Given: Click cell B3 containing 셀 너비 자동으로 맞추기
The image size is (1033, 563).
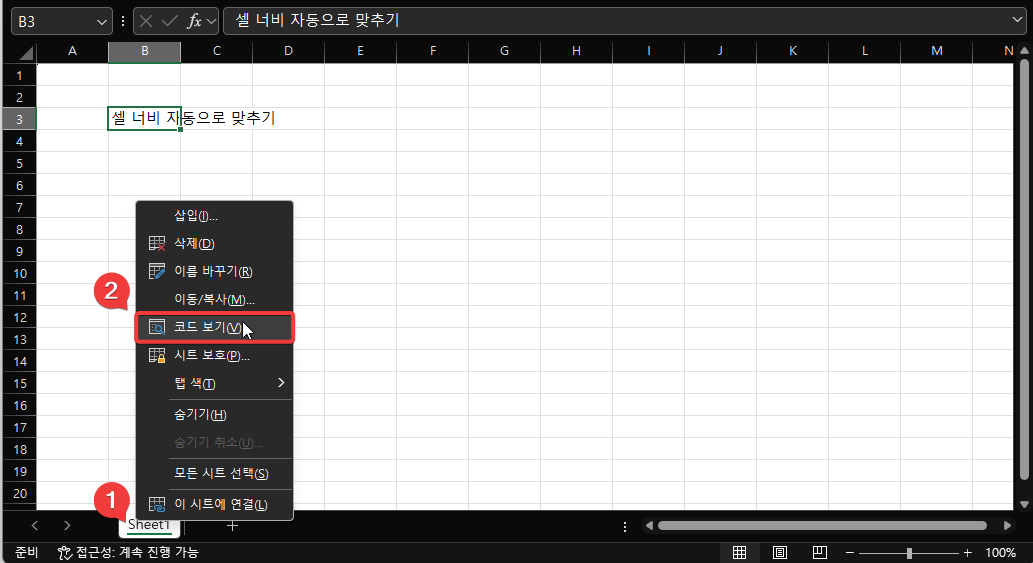Looking at the screenshot, I should [x=144, y=119].
